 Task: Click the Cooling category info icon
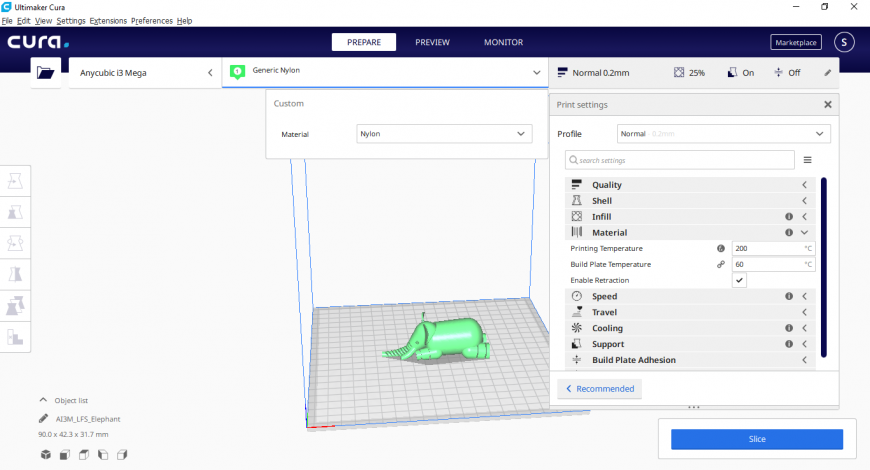pos(788,328)
